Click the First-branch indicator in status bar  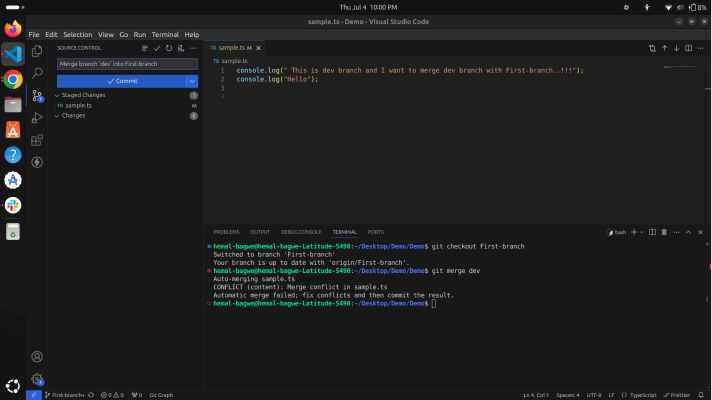click(x=65, y=395)
